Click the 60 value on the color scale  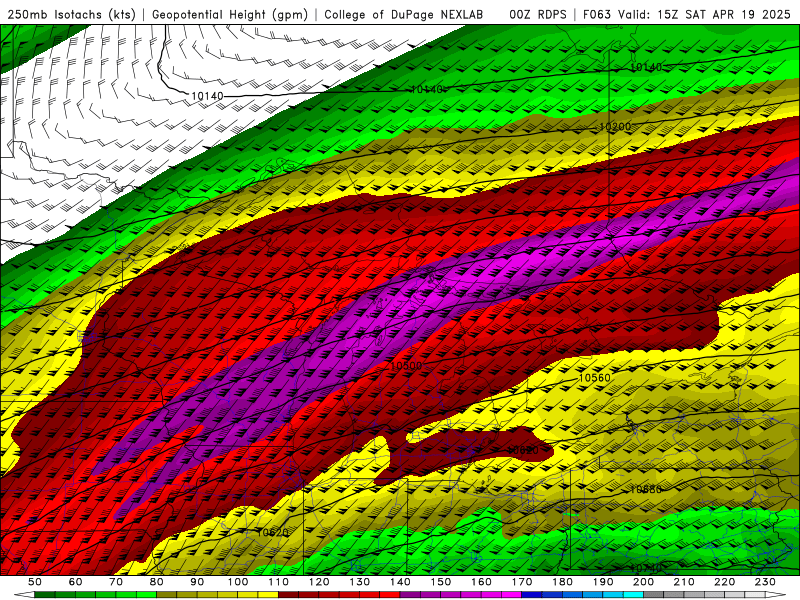[x=75, y=582]
